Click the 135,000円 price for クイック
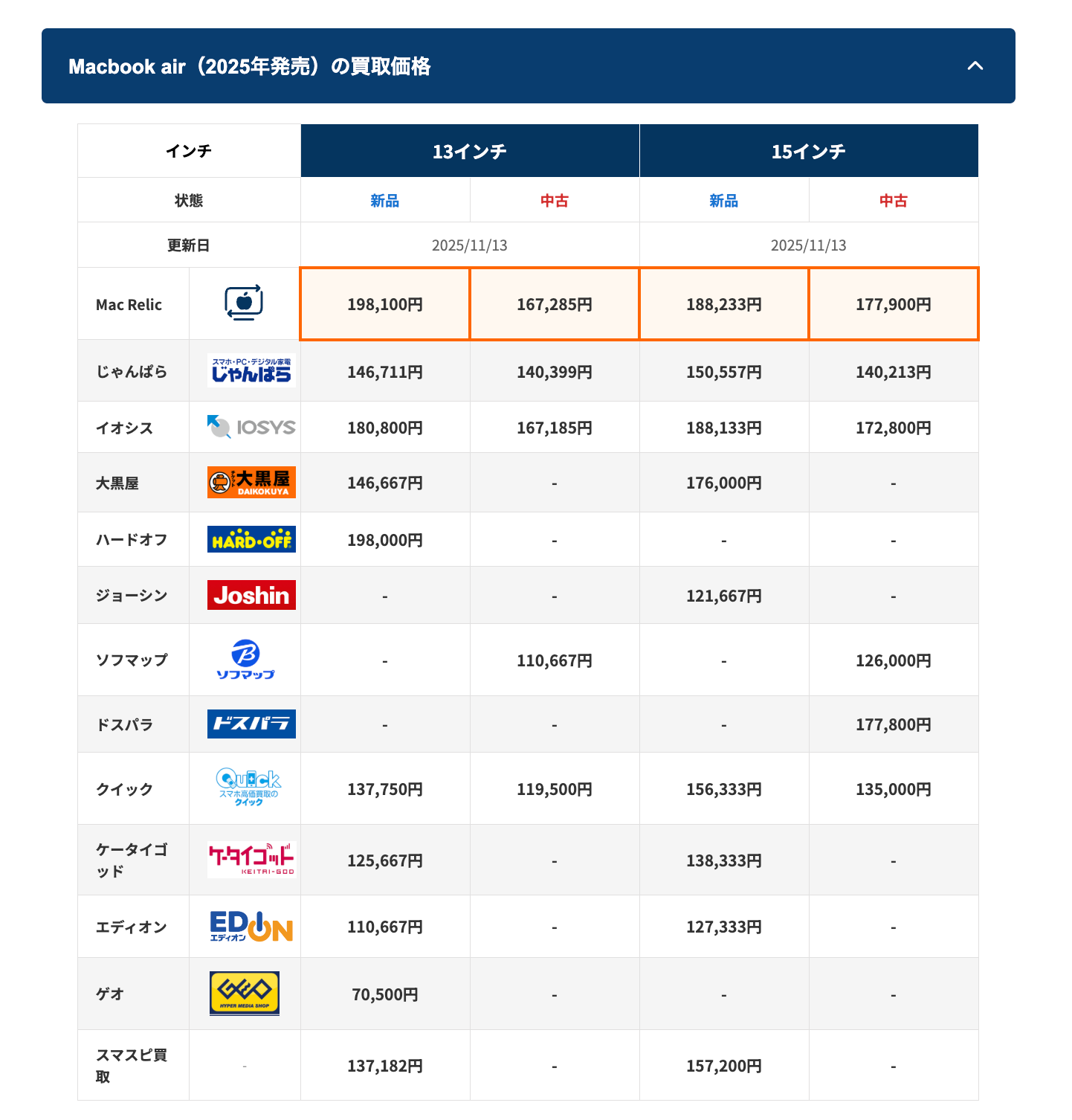This screenshot has height=1120, width=1072. coord(894,789)
